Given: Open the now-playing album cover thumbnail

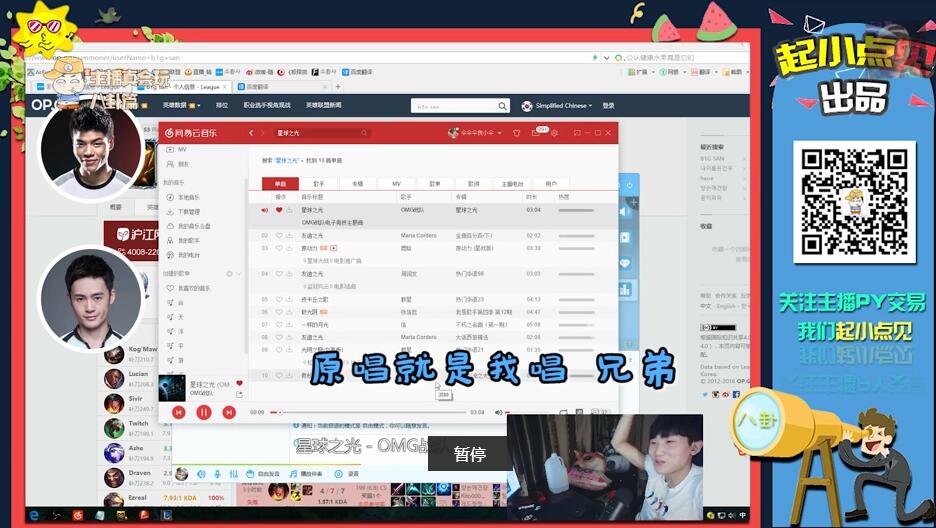Looking at the screenshot, I should (172, 388).
